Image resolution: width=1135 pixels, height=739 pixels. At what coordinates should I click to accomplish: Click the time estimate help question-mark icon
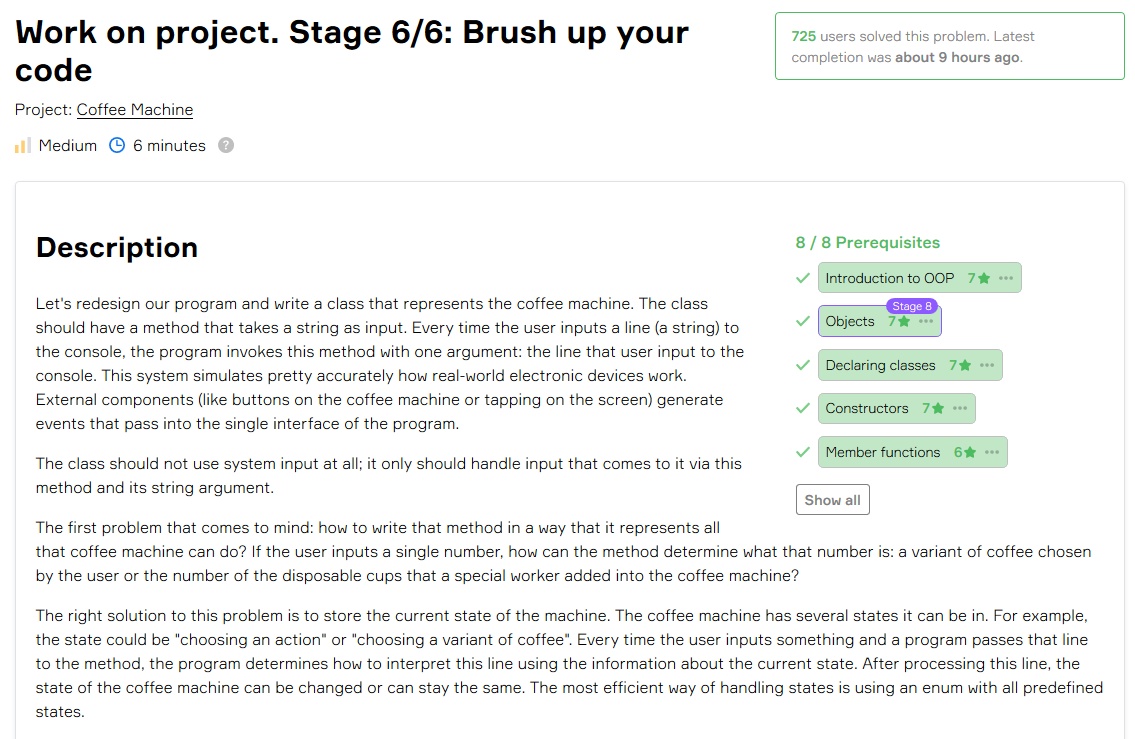(x=226, y=146)
